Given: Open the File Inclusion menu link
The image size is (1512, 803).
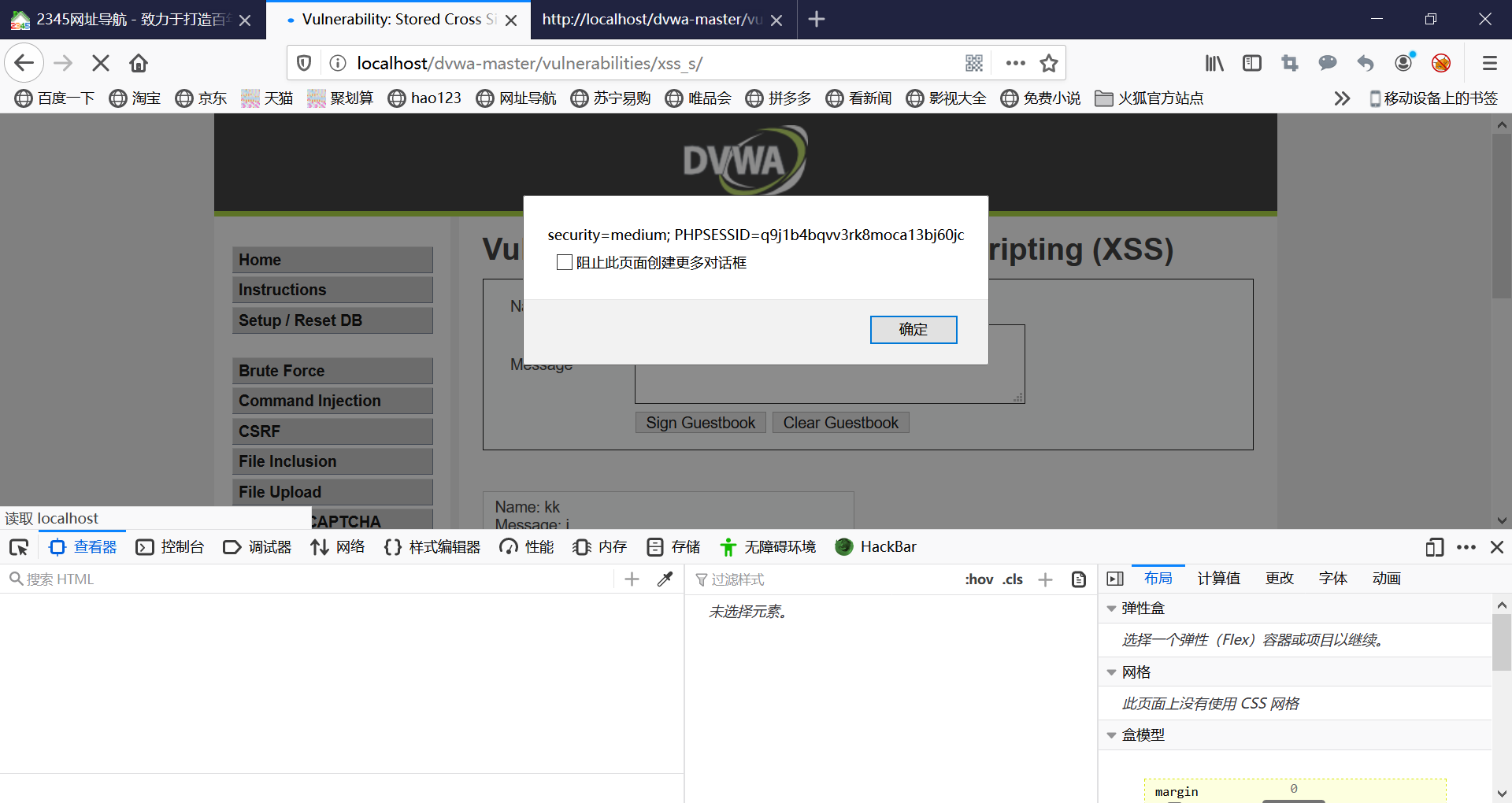Looking at the screenshot, I should 332,461.
